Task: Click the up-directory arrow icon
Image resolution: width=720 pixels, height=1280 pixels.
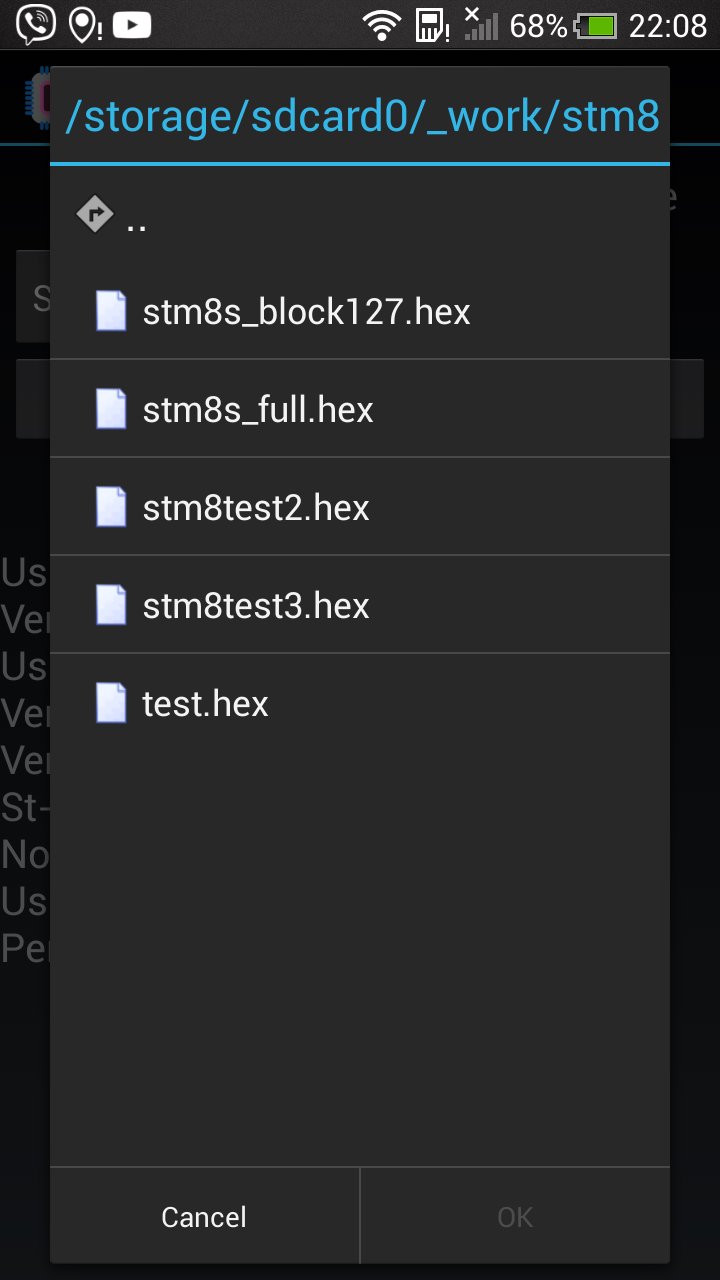Action: (x=94, y=214)
